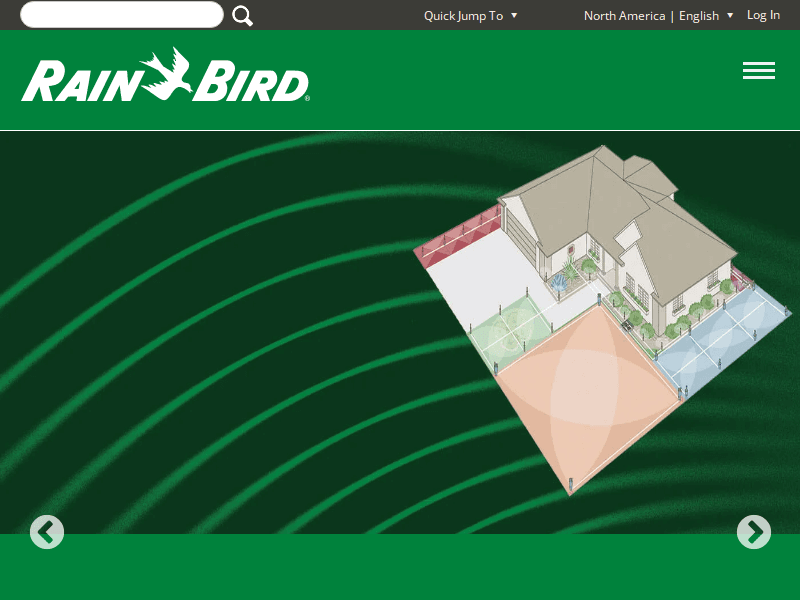This screenshot has height=600, width=800.
Task: Click inside the search text field
Action: tap(120, 14)
